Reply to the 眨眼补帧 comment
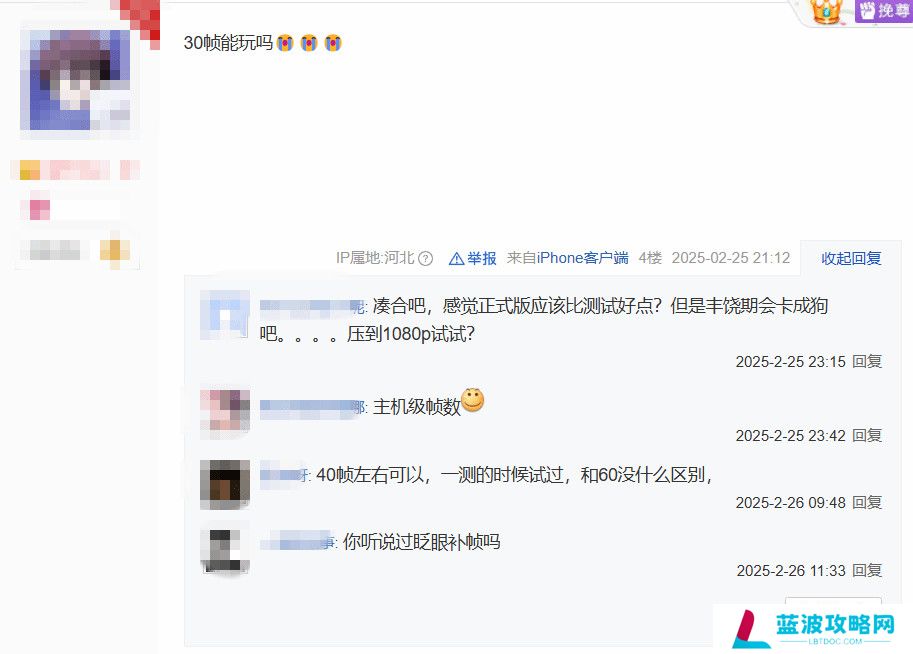Screen dimensions: 913x654 (x=867, y=571)
